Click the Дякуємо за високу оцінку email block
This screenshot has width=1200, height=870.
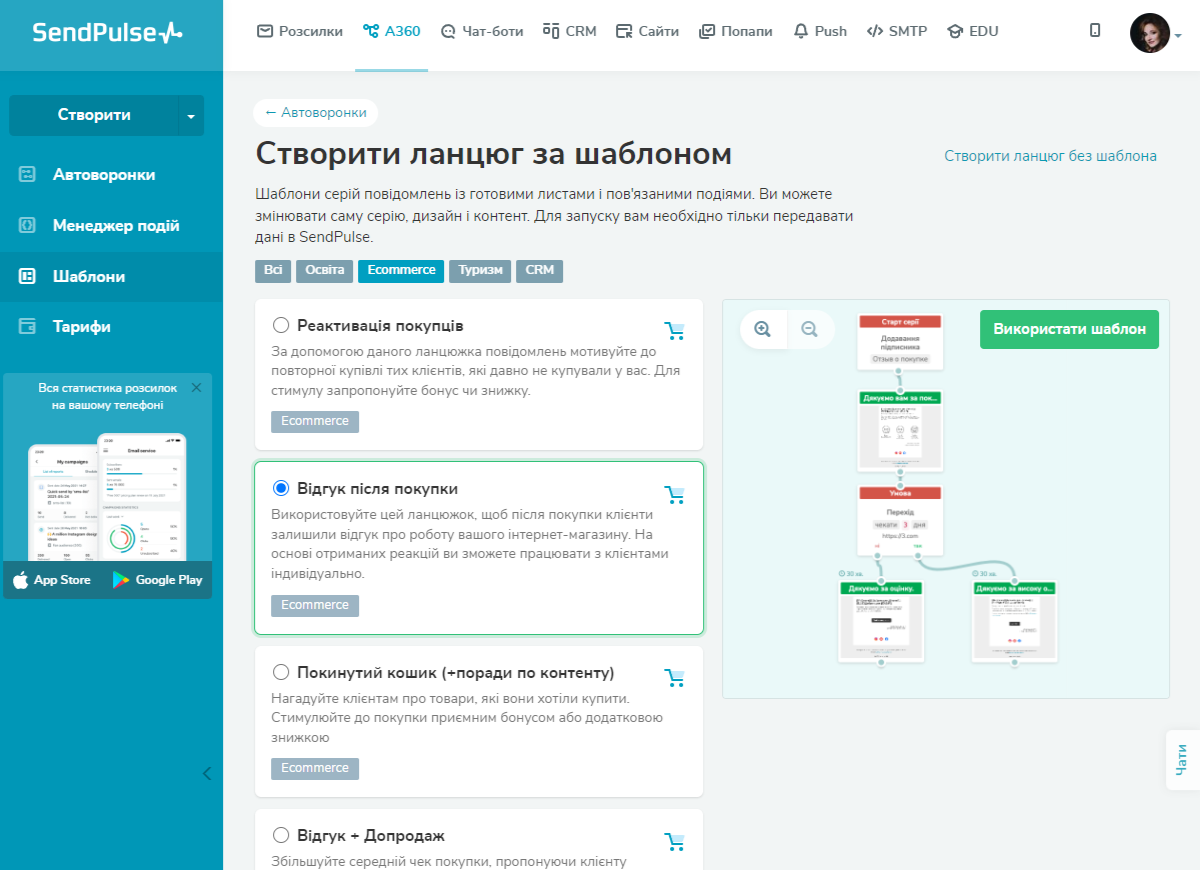1014,621
